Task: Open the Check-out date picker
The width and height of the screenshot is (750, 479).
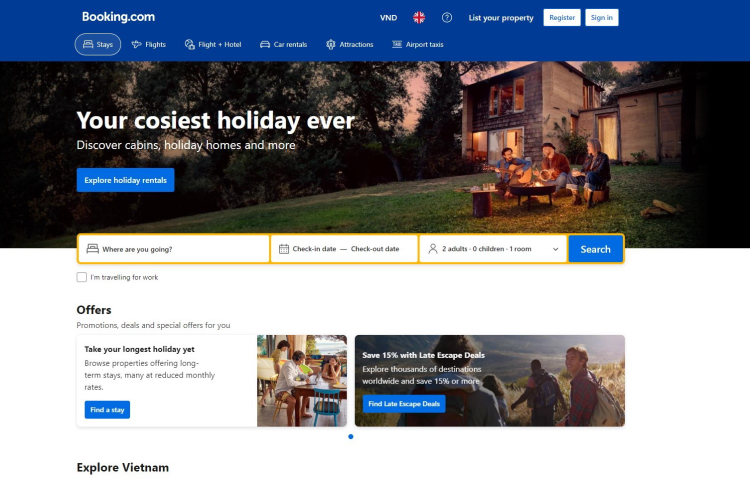Action: (x=375, y=249)
